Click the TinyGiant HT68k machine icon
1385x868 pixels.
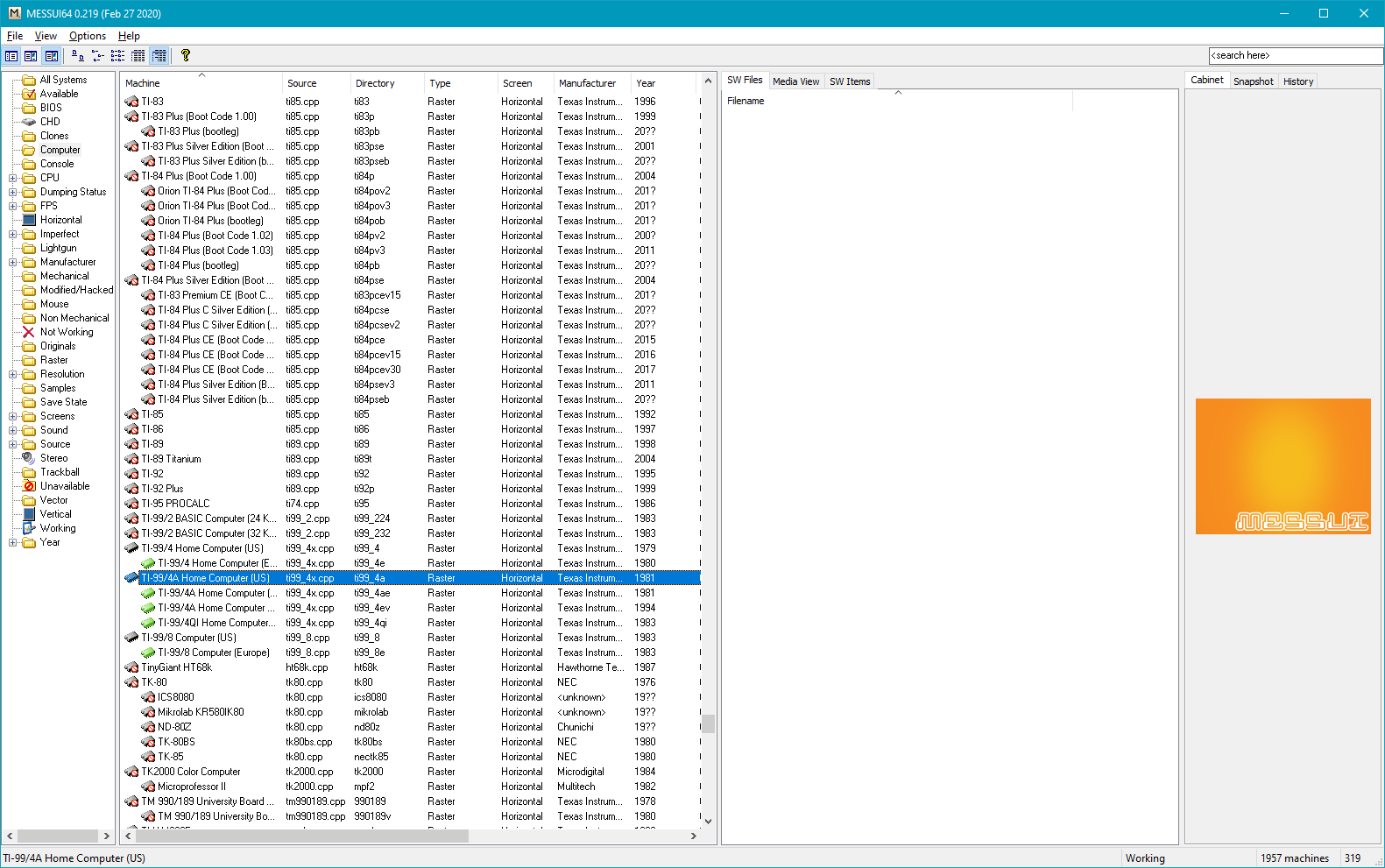tap(131, 667)
